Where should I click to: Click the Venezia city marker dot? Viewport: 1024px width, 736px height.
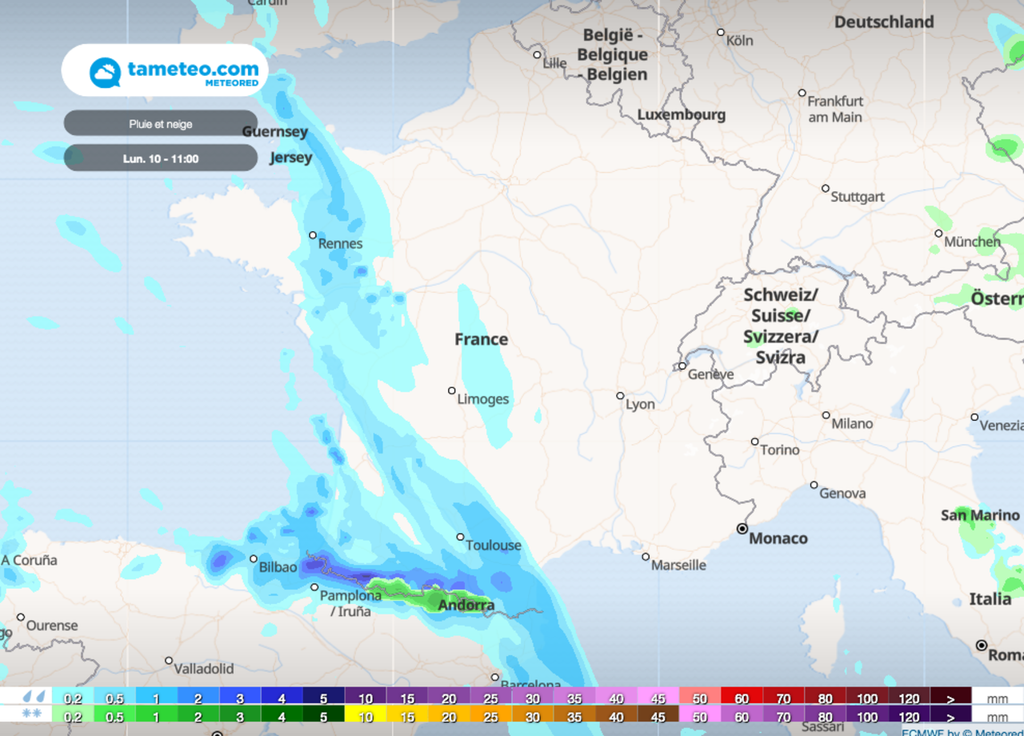click(x=974, y=417)
